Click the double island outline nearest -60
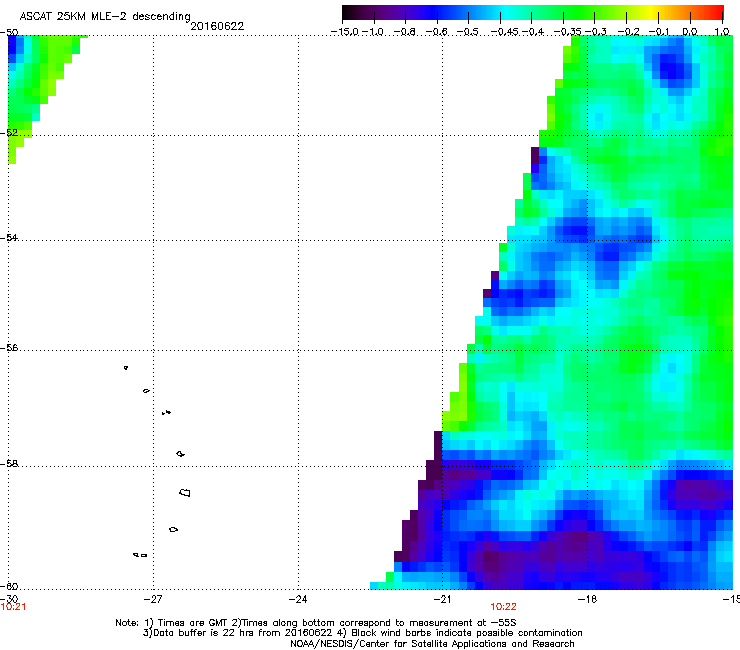The image size is (740, 650). [x=140, y=555]
